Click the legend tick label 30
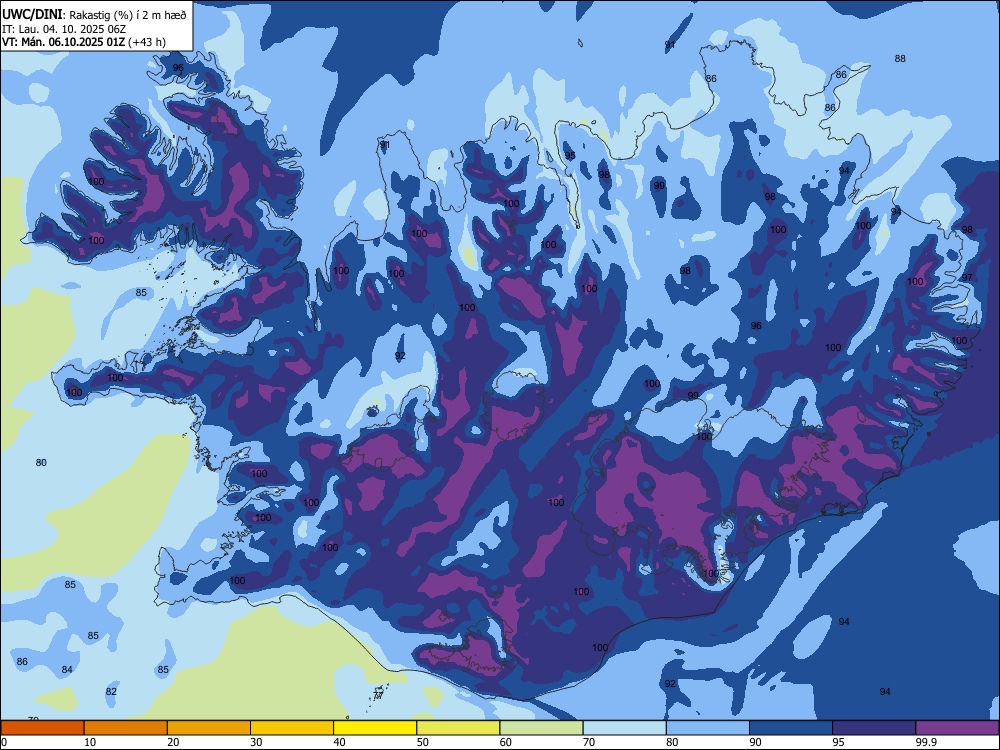Image resolution: width=1000 pixels, height=750 pixels. coord(256,742)
